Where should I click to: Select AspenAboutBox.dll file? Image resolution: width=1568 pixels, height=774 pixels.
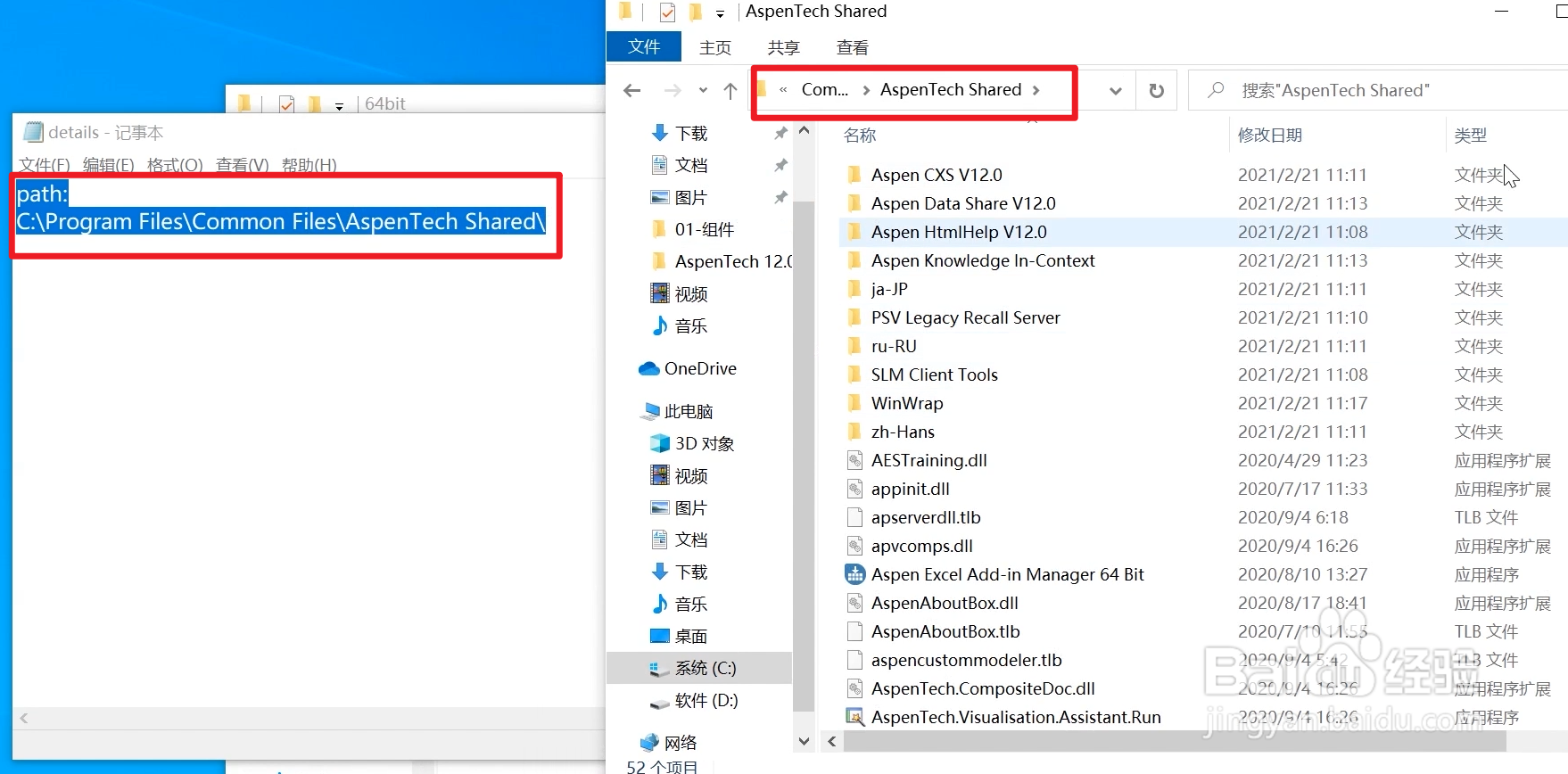945,603
